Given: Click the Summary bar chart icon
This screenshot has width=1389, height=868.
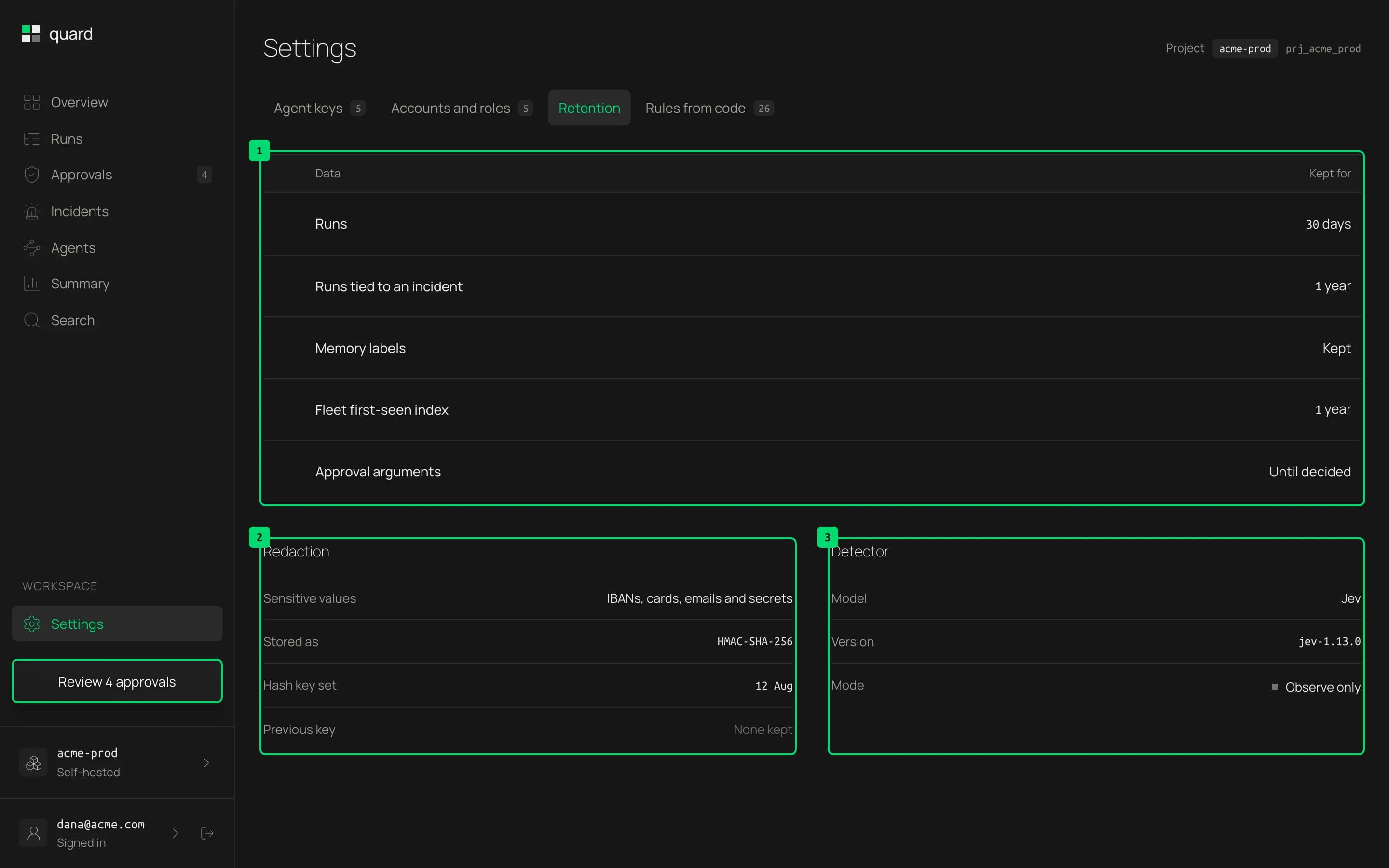Looking at the screenshot, I should (x=31, y=284).
